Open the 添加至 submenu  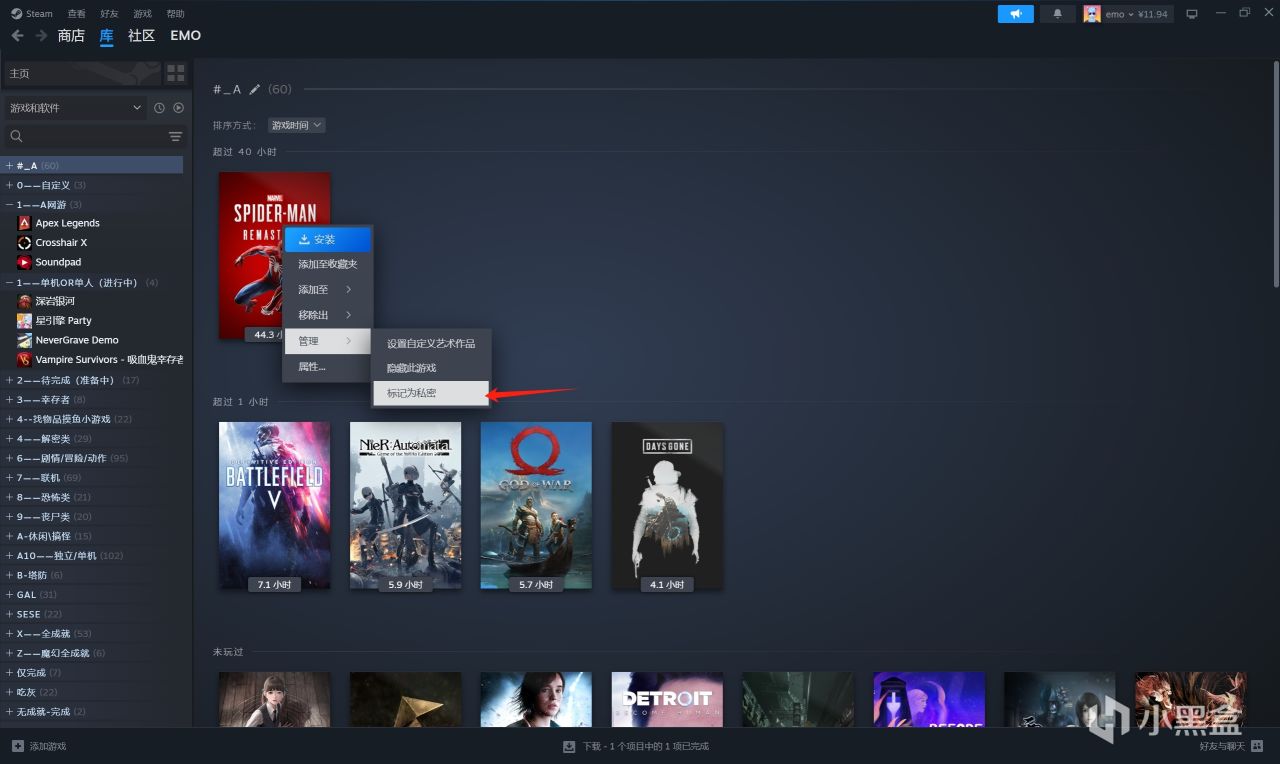pos(328,289)
